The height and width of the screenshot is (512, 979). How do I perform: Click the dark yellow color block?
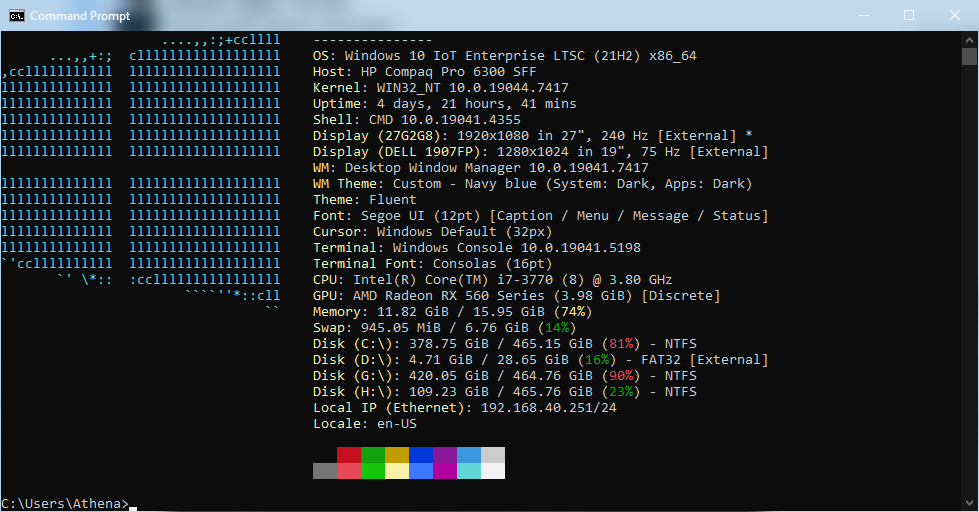pyautogui.click(x=396, y=455)
